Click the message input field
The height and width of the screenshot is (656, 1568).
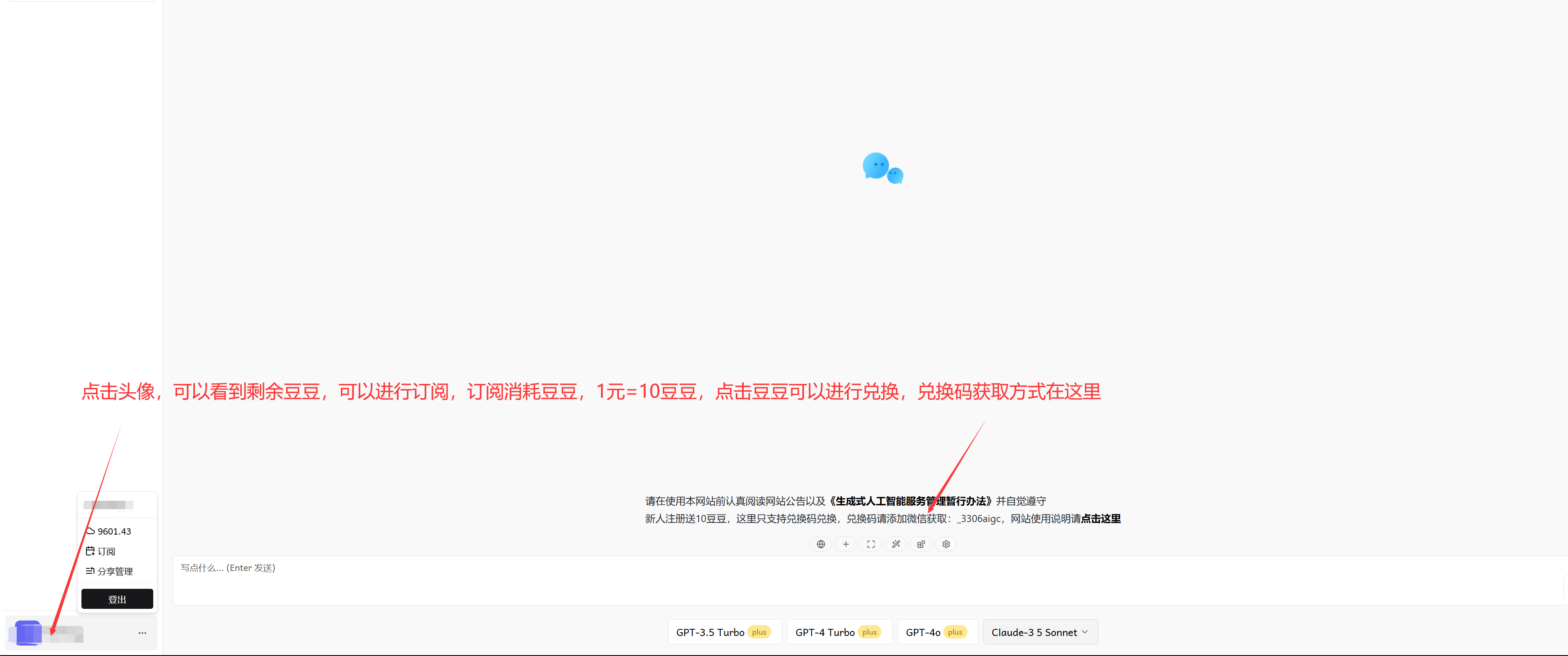(x=852, y=580)
